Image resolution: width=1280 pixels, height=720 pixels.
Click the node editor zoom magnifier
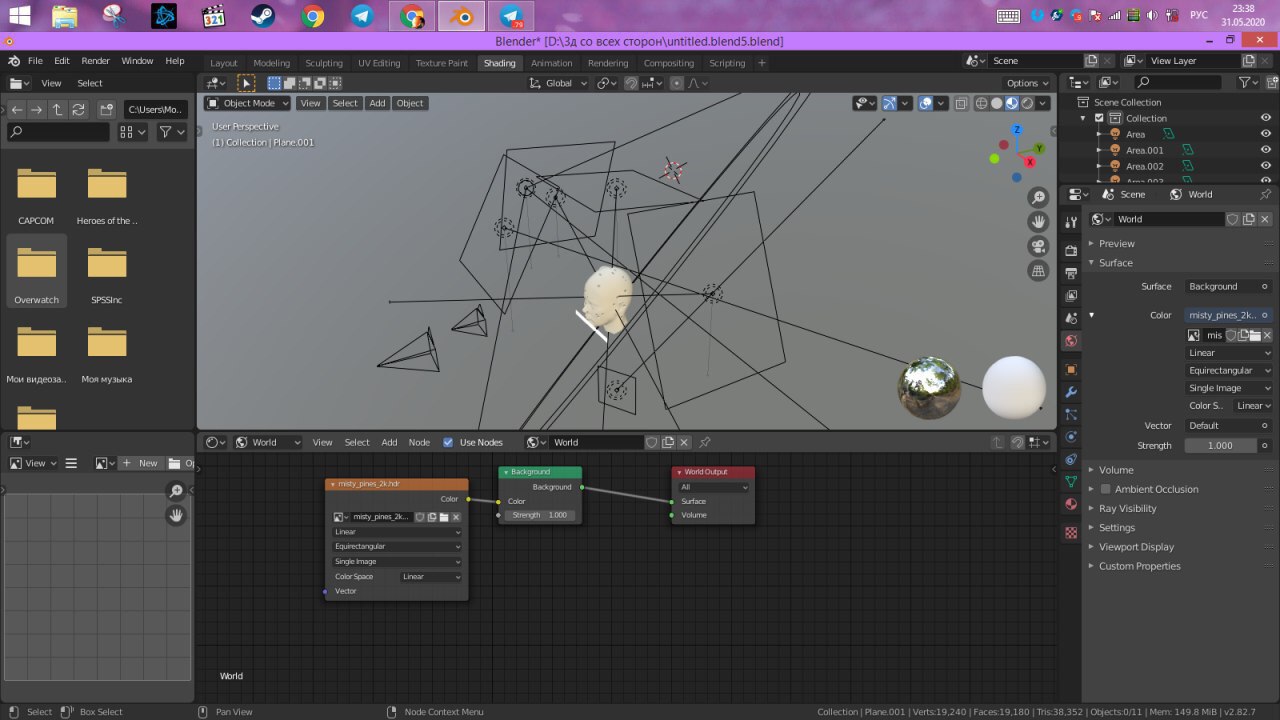(x=176, y=491)
